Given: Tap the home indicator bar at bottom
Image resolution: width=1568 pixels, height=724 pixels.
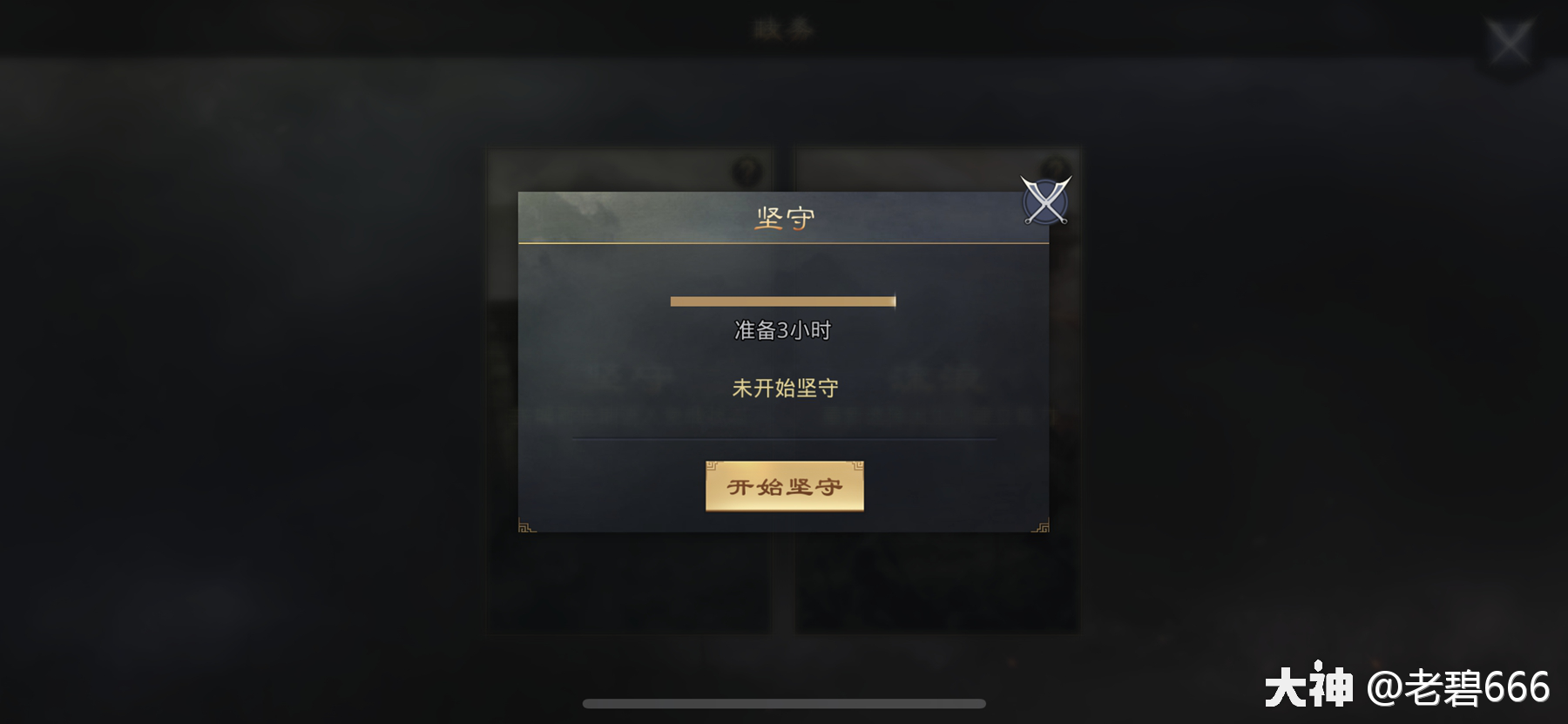Looking at the screenshot, I should (784, 703).
